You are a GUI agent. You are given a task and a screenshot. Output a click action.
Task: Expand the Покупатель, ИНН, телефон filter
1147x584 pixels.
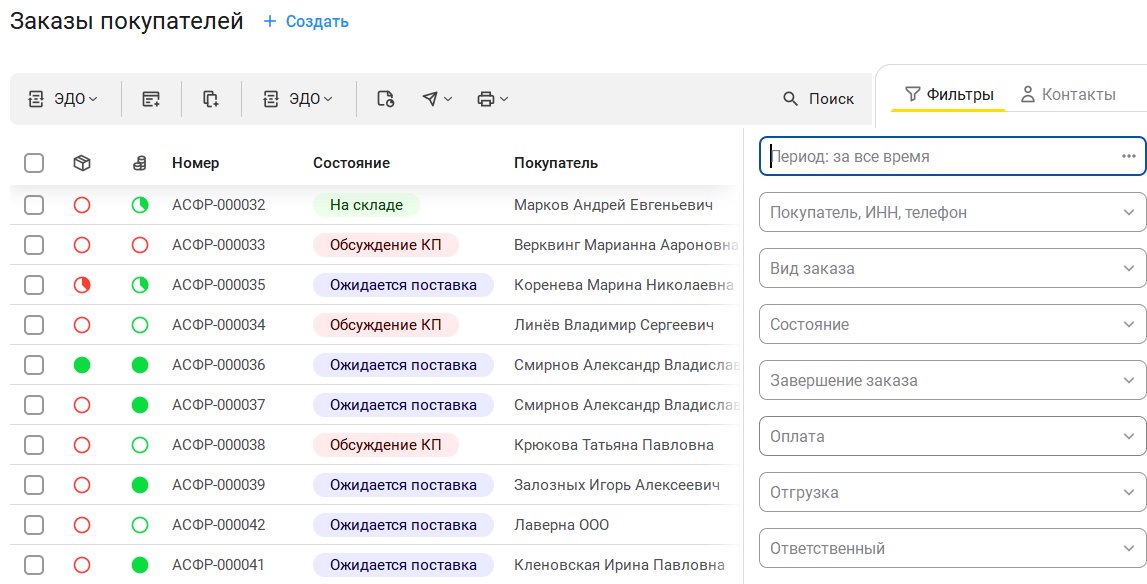(x=952, y=212)
